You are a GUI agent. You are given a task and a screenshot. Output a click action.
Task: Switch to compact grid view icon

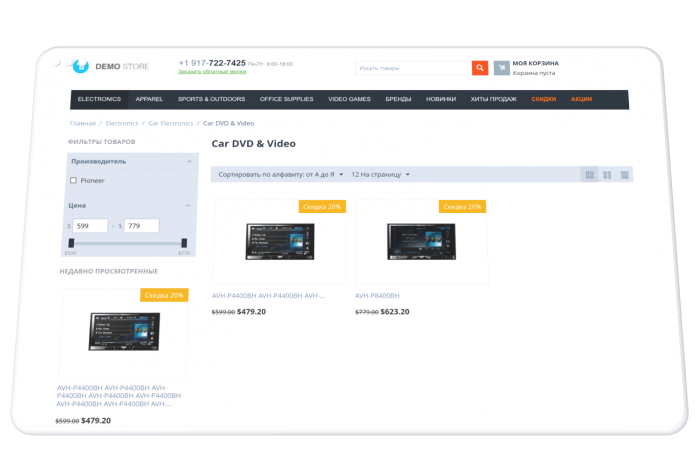coord(607,175)
